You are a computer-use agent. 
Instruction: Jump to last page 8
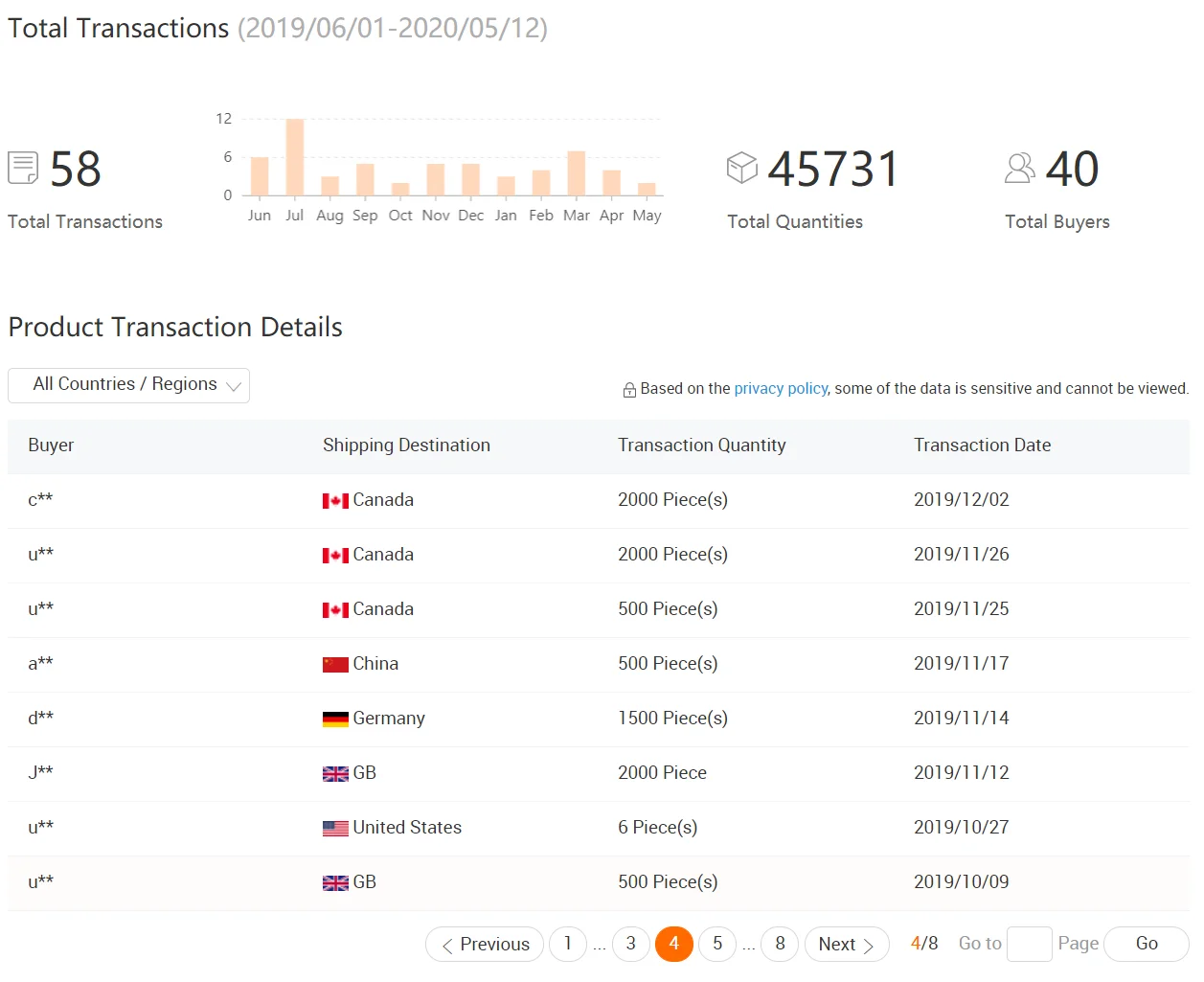[x=780, y=944]
